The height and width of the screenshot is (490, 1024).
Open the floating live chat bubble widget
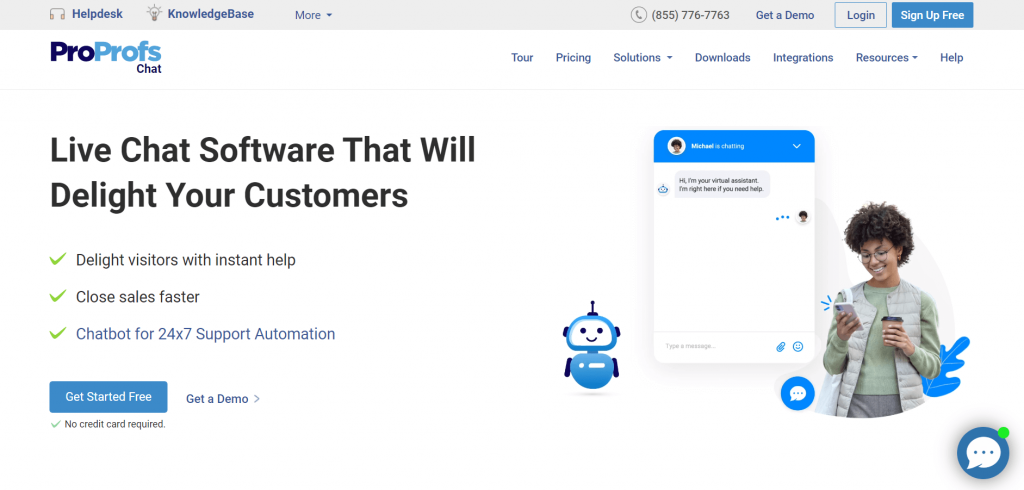click(983, 452)
